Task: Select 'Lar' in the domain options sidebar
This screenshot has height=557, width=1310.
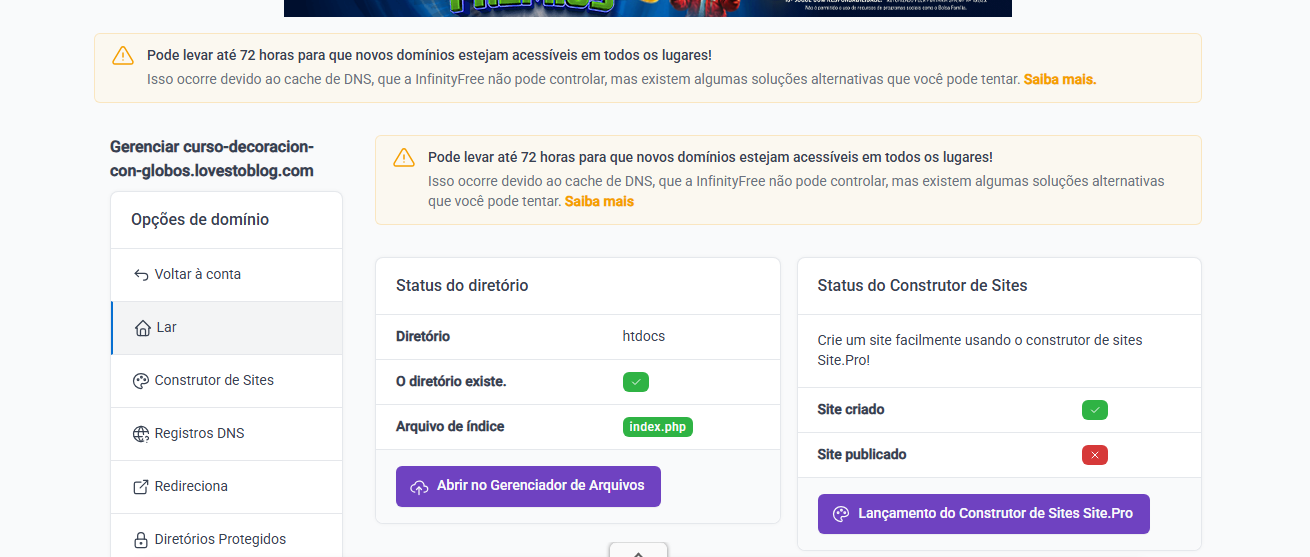Action: pos(166,328)
